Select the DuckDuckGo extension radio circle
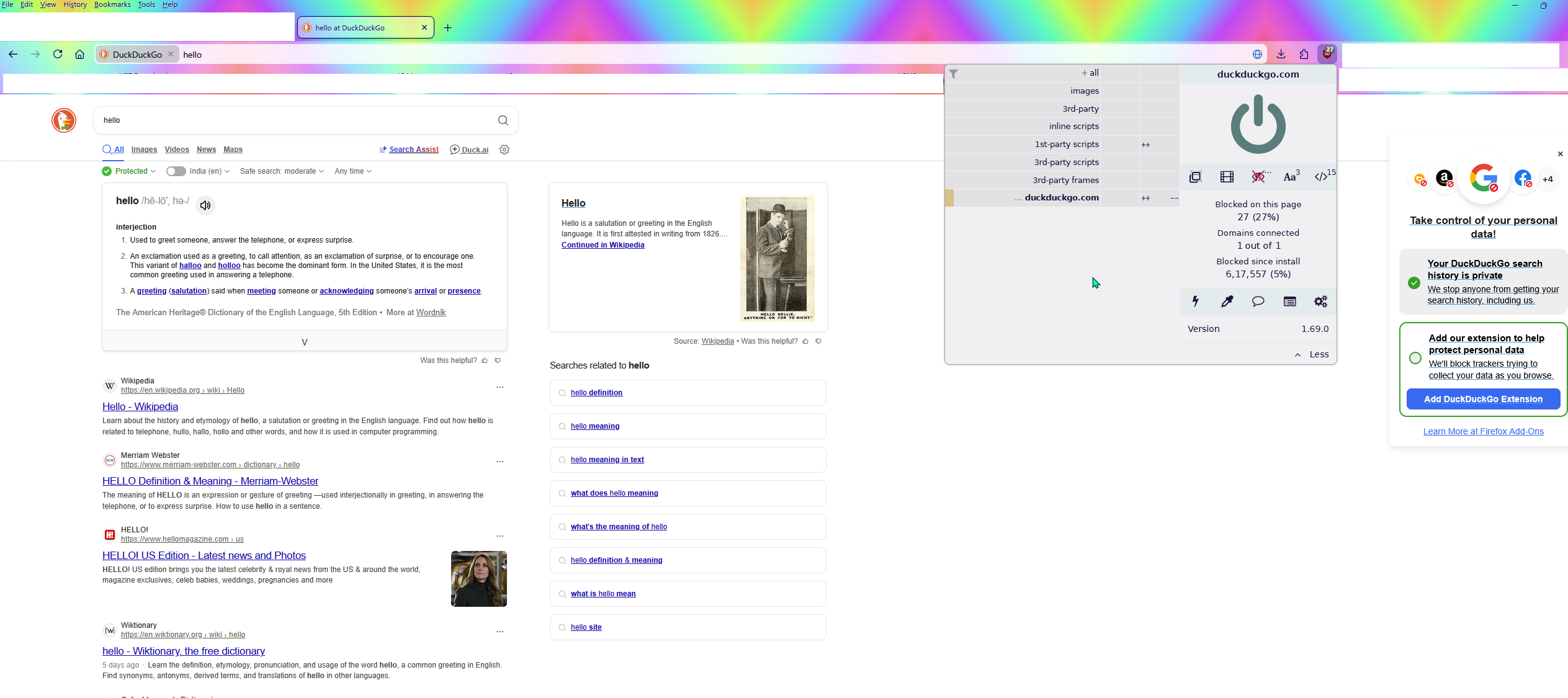The width and height of the screenshot is (1568, 698). click(x=1415, y=358)
